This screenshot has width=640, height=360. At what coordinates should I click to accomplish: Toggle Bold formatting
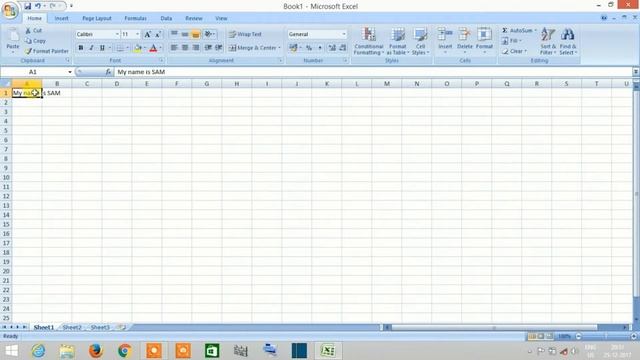(x=81, y=48)
